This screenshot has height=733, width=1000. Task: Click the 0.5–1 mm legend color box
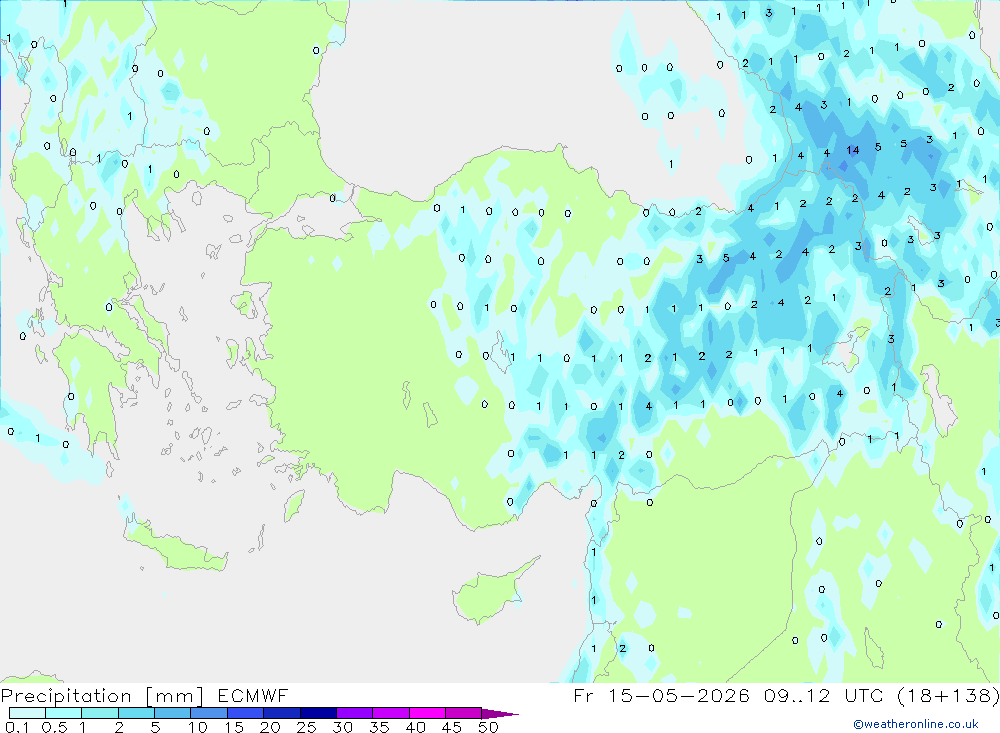point(64,713)
